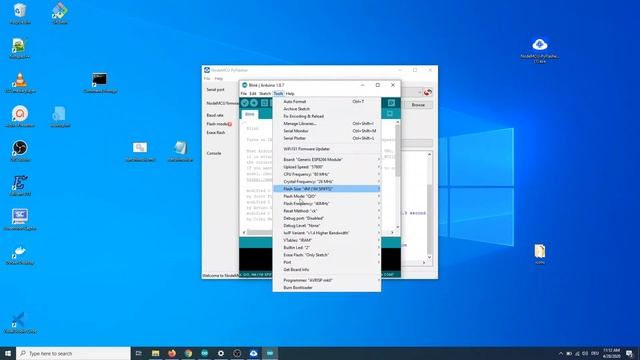
Task: Click the tab menu arrow beside Blink tab
Action: (x=390, y=114)
